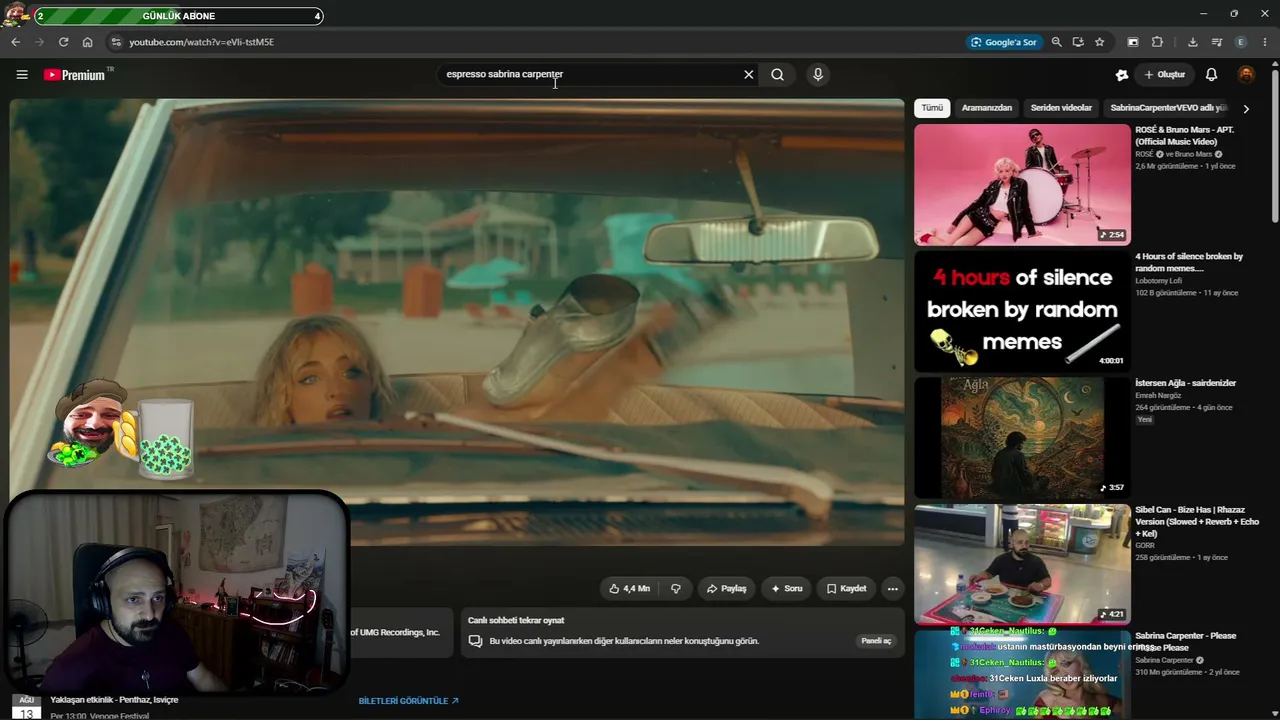The image size is (1280, 720).
Task: Open more video actions ellipsis
Action: pyautogui.click(x=892, y=589)
